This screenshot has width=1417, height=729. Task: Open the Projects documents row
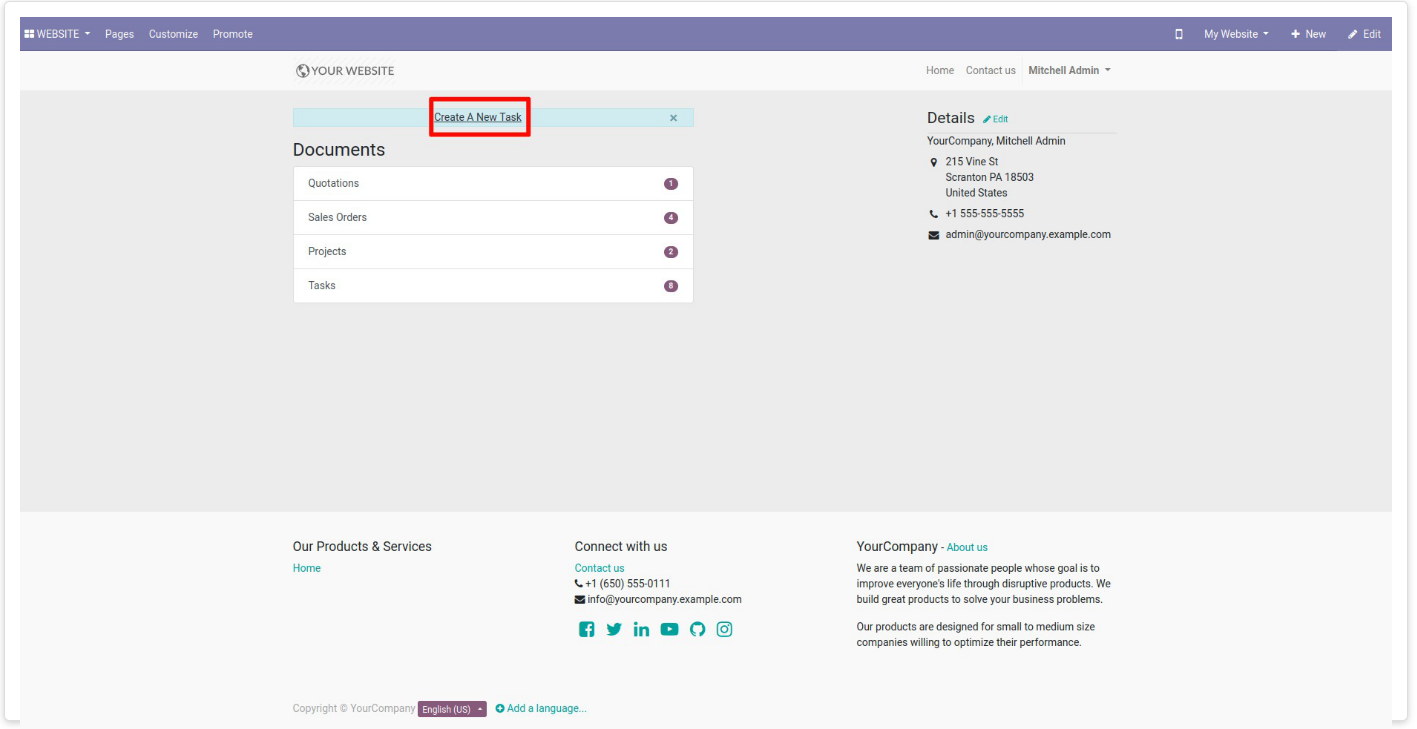(493, 252)
